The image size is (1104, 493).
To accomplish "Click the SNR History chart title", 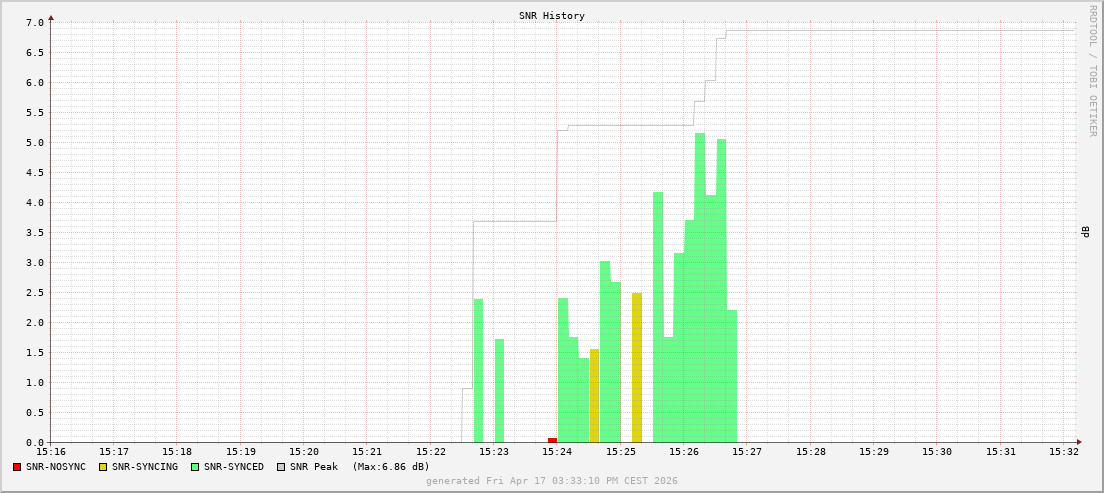I will click(552, 16).
